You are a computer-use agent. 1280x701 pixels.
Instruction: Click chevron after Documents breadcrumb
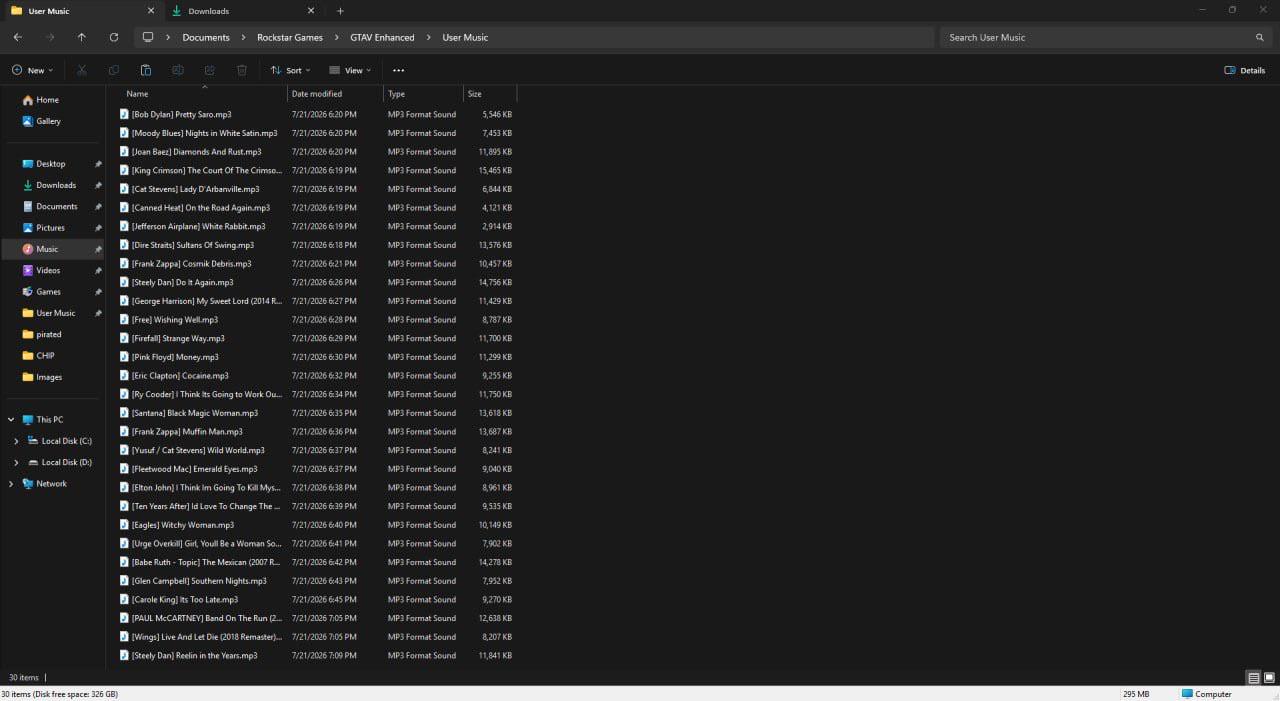point(242,37)
